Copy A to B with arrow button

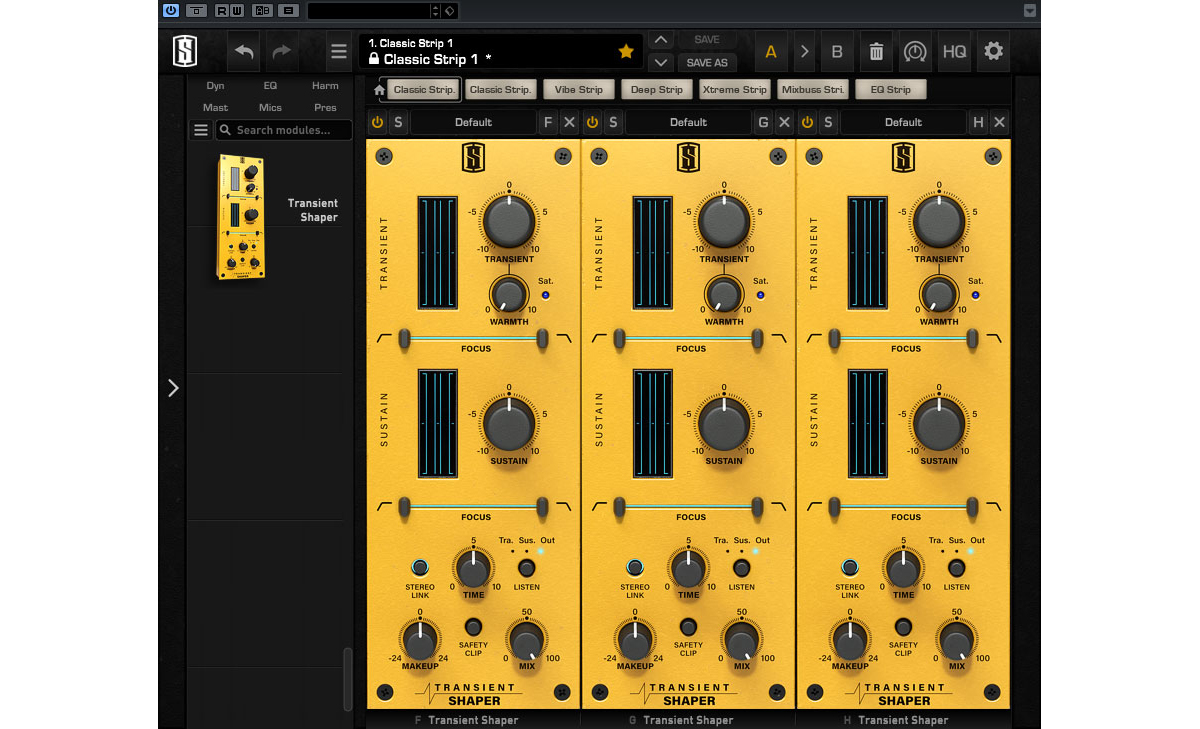[805, 52]
